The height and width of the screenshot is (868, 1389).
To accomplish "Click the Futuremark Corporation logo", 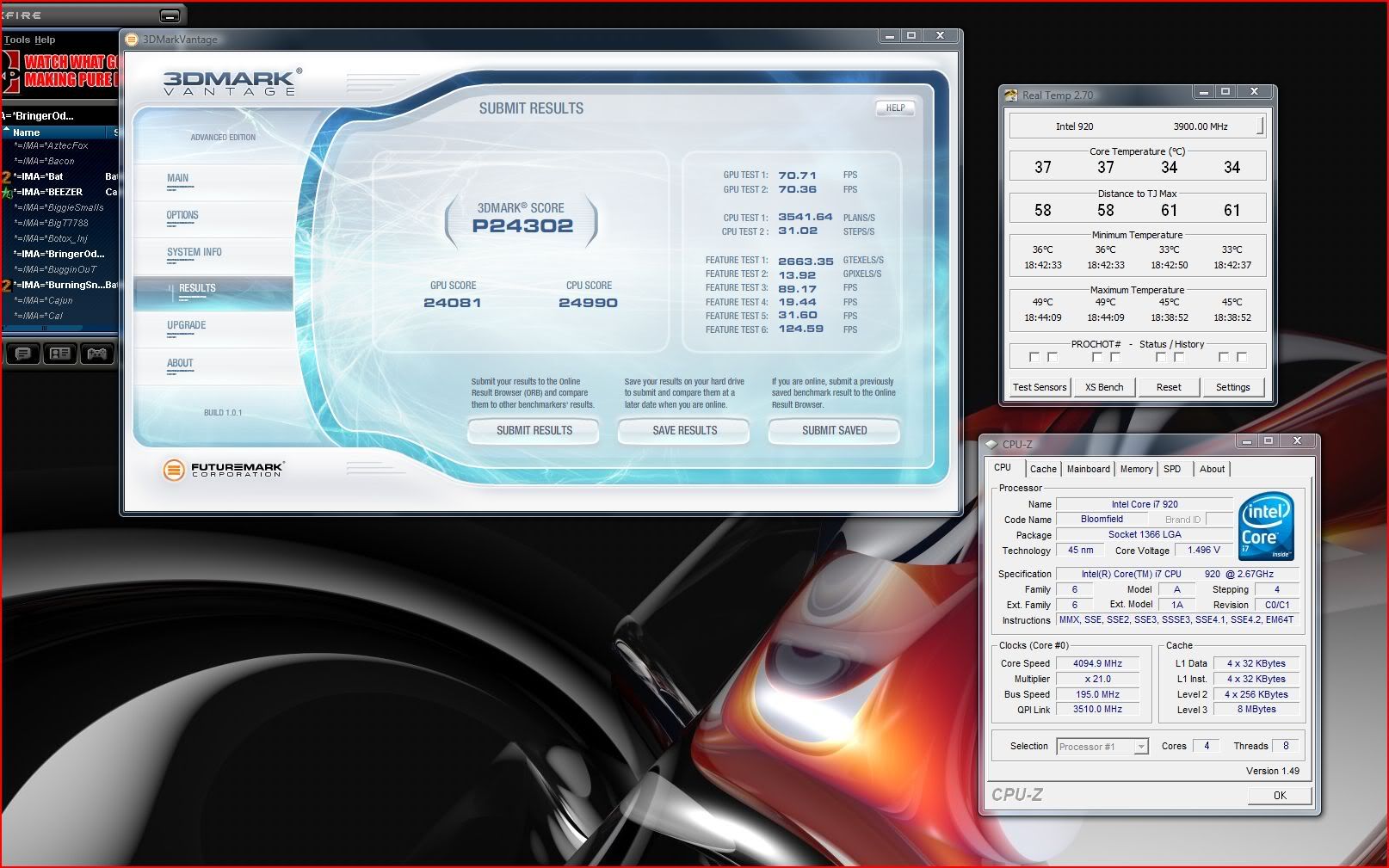I will tap(223, 469).
